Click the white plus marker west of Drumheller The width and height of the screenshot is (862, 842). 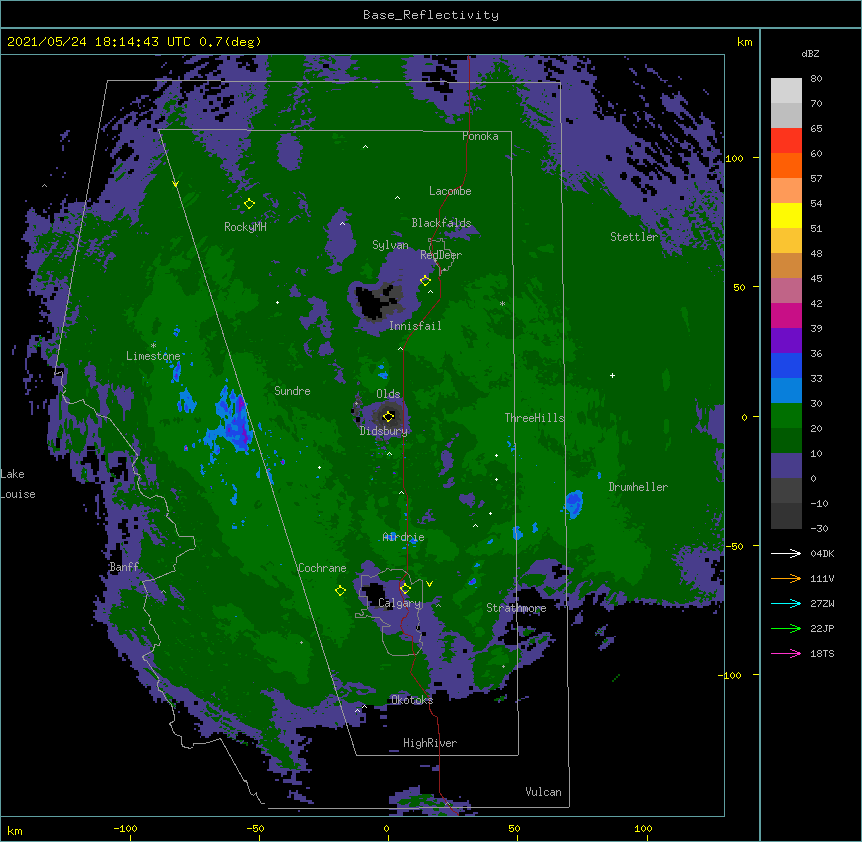(612, 375)
